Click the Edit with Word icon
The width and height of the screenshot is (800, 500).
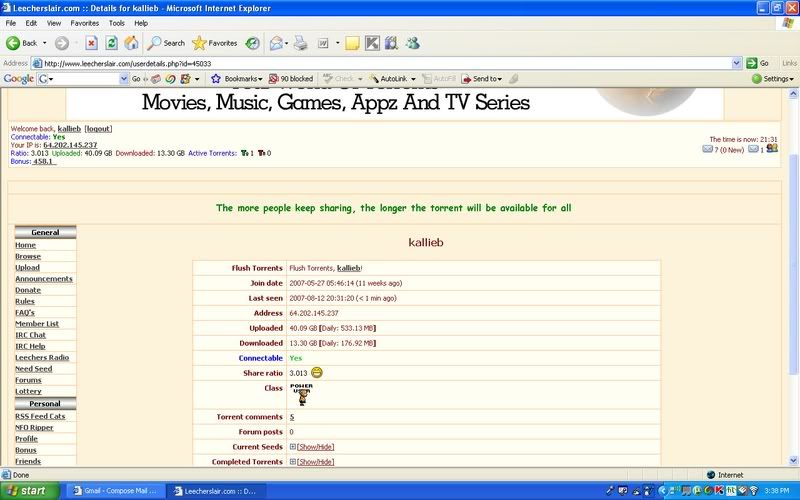[323, 43]
